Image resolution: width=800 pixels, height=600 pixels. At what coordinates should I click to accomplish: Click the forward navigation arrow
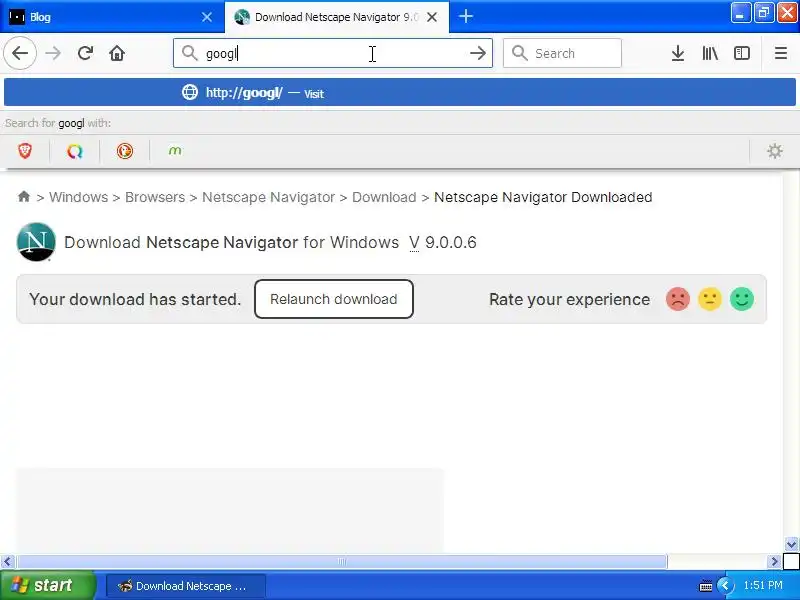[53, 53]
